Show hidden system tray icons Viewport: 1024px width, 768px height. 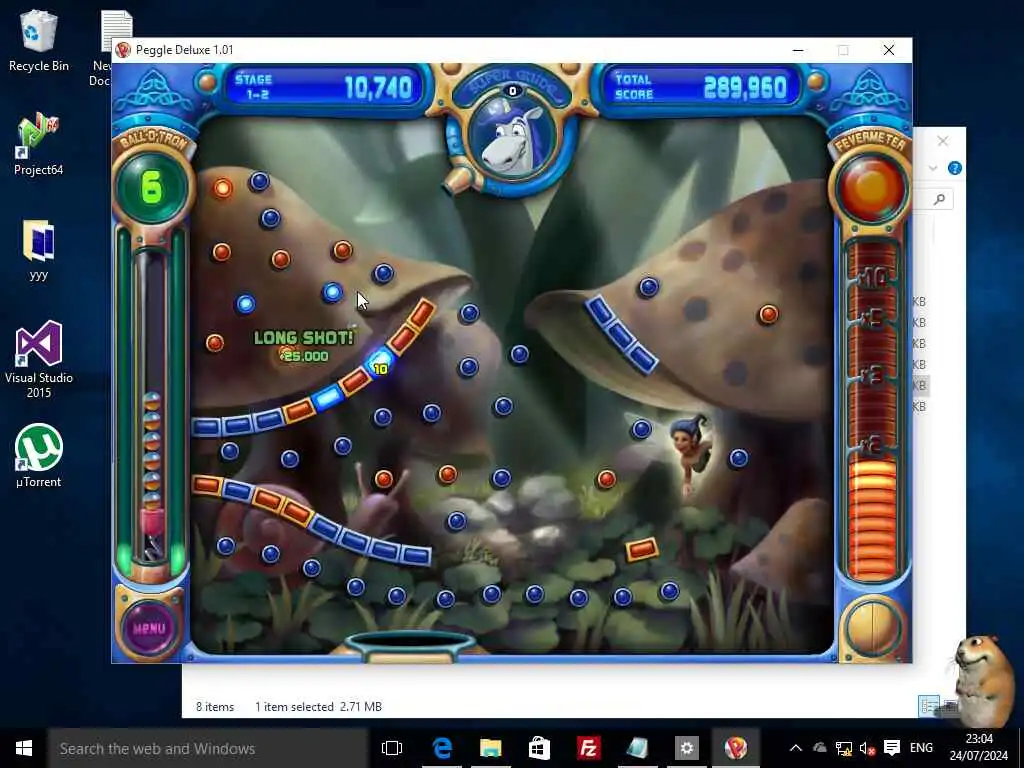[x=795, y=748]
